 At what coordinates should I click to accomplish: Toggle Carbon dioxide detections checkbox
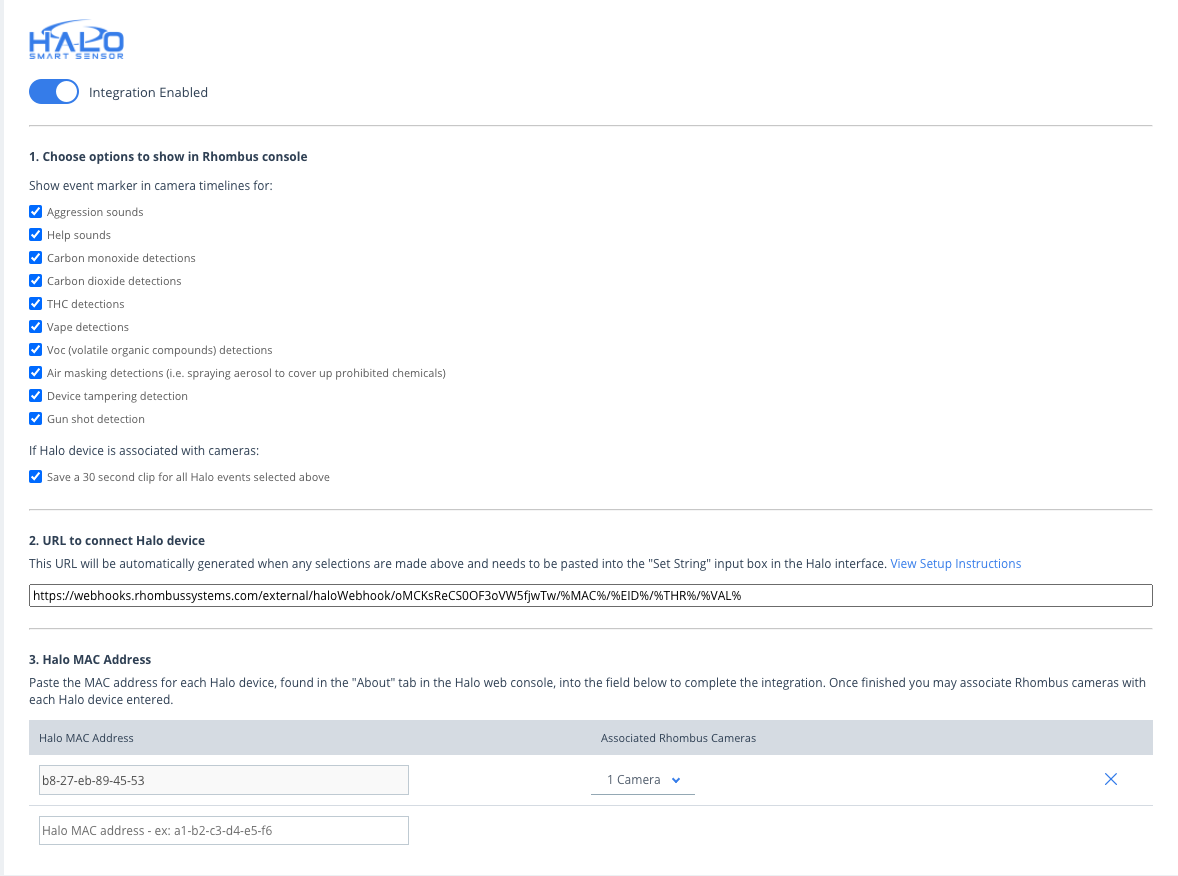tap(36, 281)
